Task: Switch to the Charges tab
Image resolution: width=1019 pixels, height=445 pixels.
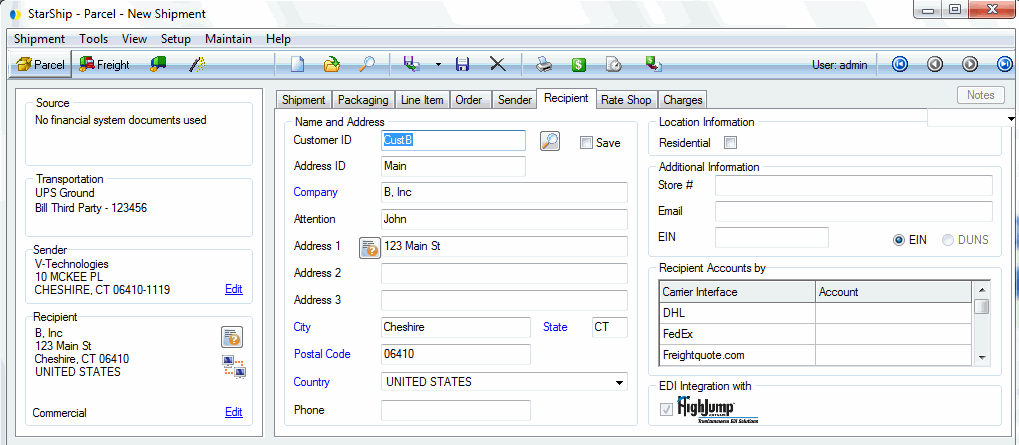Action: point(683,99)
